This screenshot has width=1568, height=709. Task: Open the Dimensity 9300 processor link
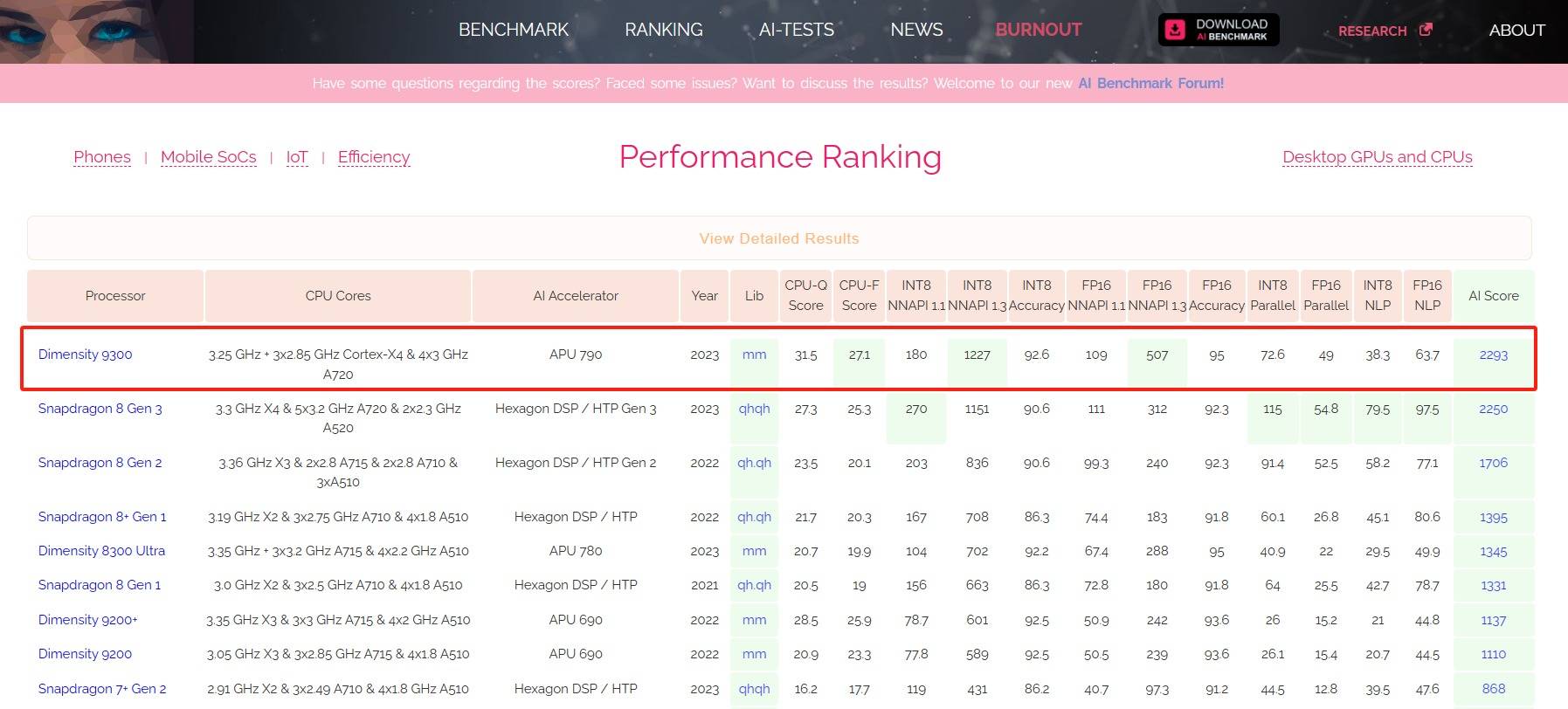[86, 354]
